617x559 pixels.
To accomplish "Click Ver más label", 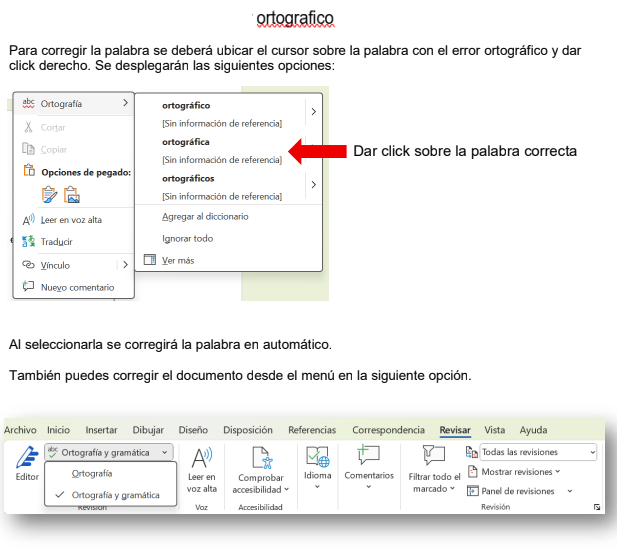I will pyautogui.click(x=178, y=260).
